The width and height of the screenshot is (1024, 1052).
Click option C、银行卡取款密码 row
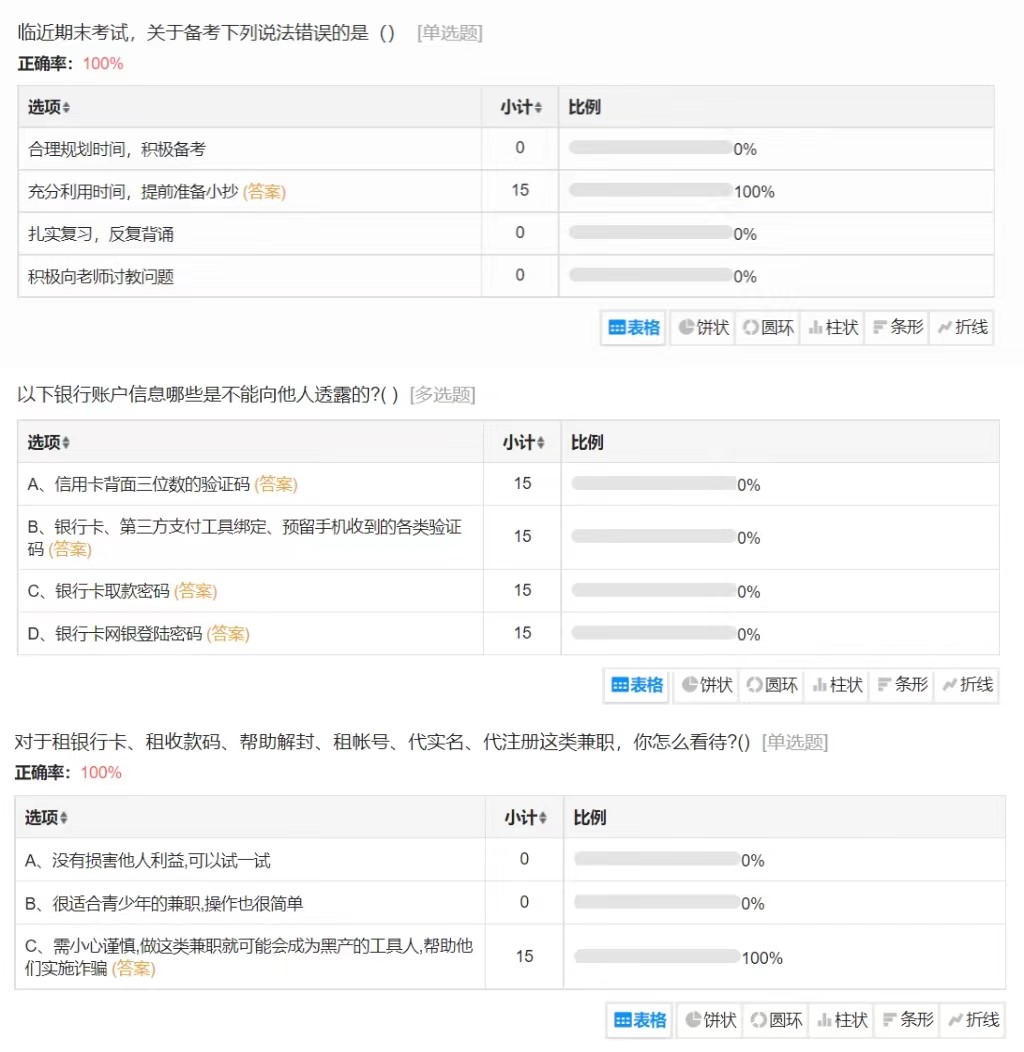coord(99,591)
